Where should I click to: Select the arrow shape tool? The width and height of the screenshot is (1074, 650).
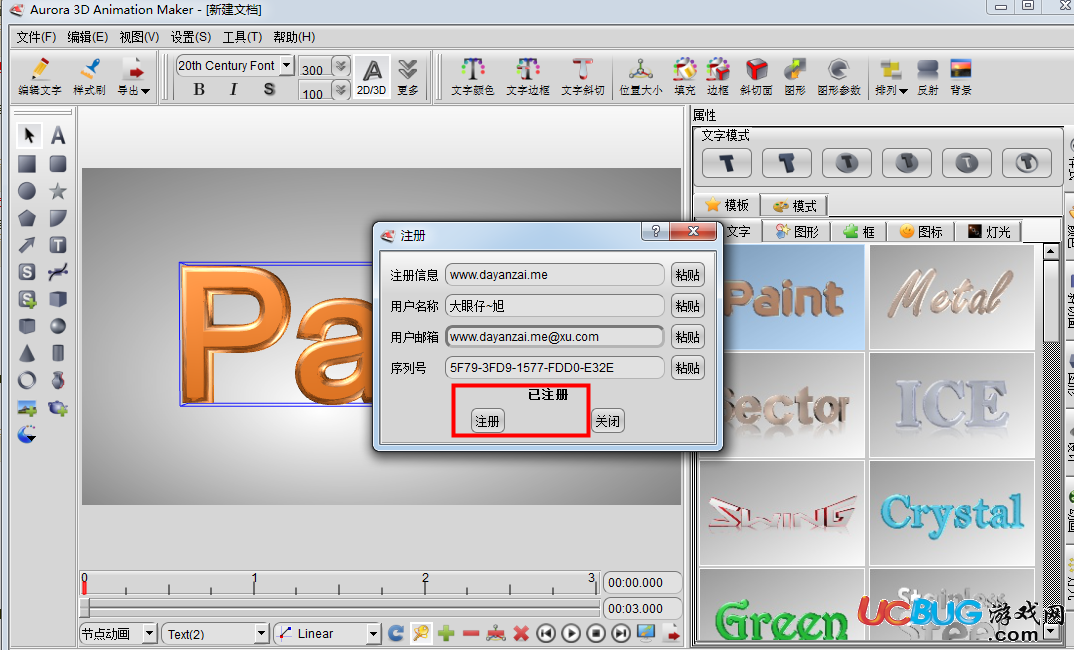pos(27,245)
